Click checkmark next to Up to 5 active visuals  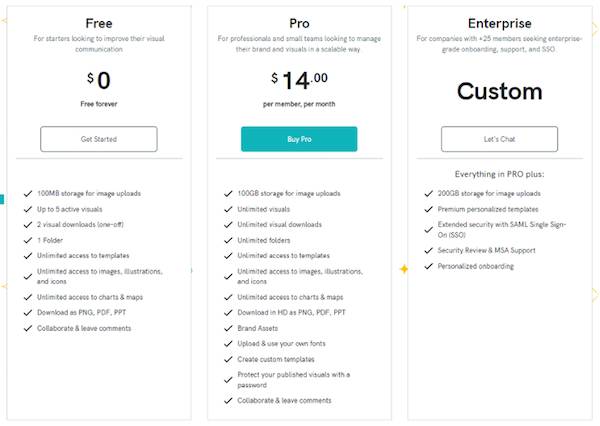[x=28, y=208]
